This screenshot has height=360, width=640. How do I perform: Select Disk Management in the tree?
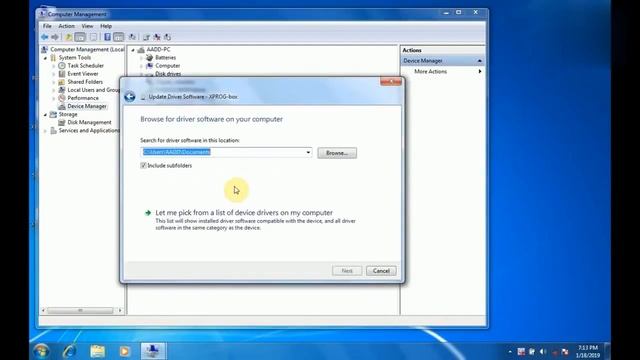coord(89,122)
